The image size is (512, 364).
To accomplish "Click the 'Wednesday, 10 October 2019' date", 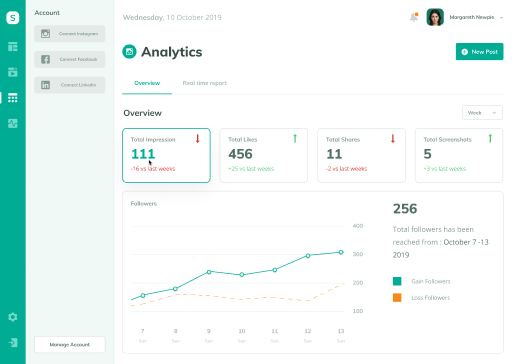I will coord(172,17).
